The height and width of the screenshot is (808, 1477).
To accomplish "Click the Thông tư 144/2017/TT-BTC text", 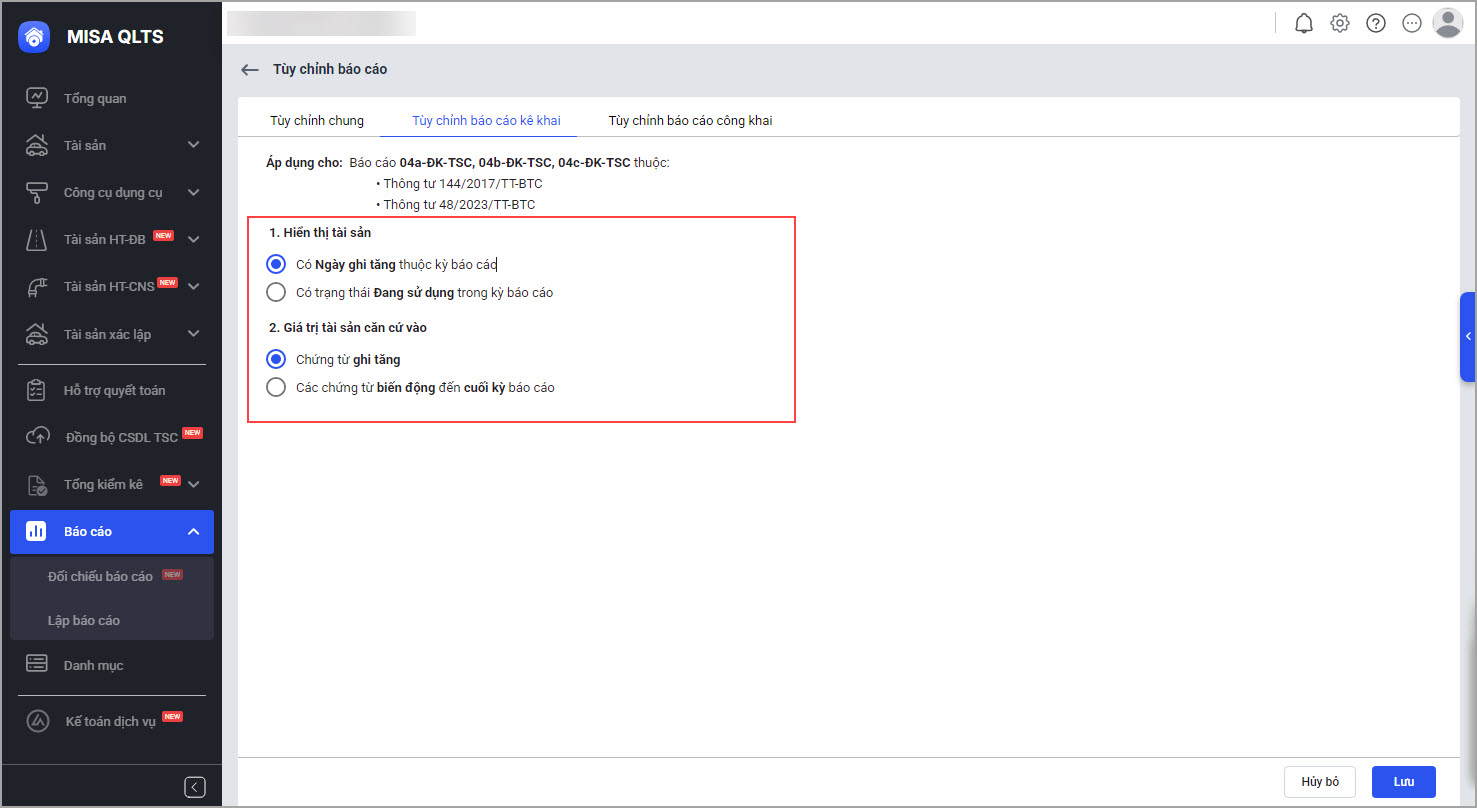I will pos(463,184).
